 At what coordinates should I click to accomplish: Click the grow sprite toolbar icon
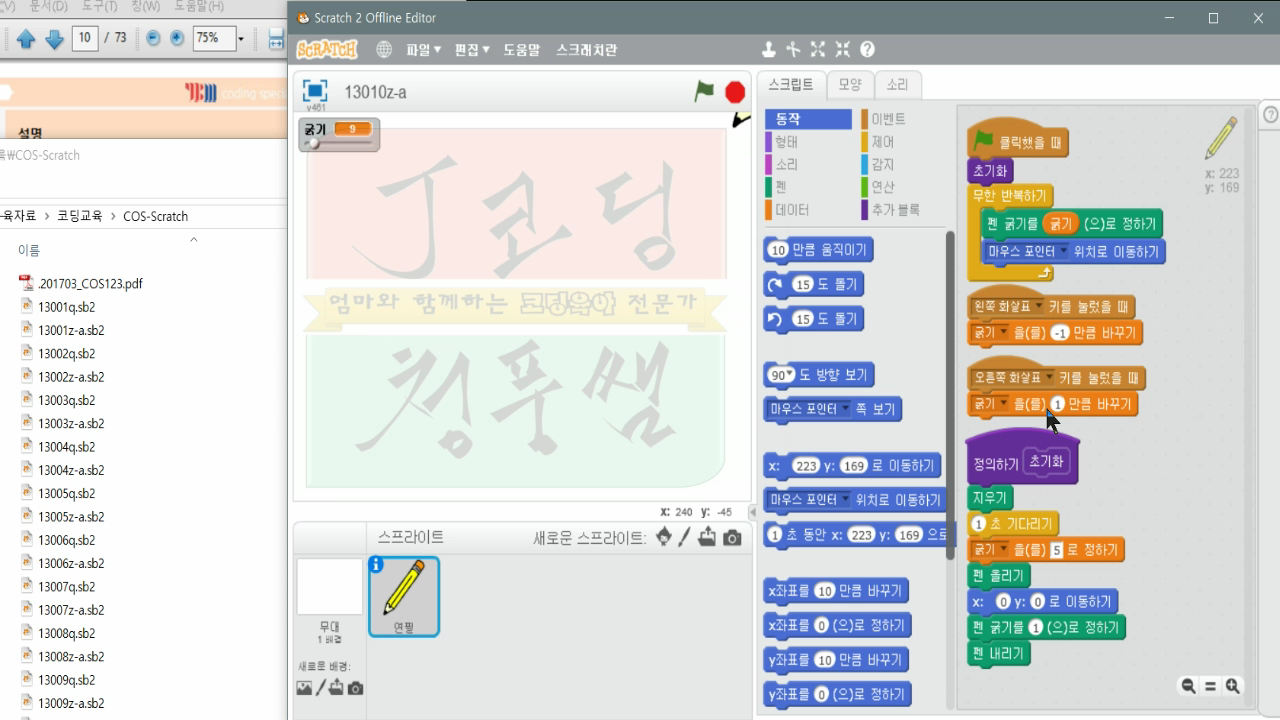pyautogui.click(x=818, y=48)
